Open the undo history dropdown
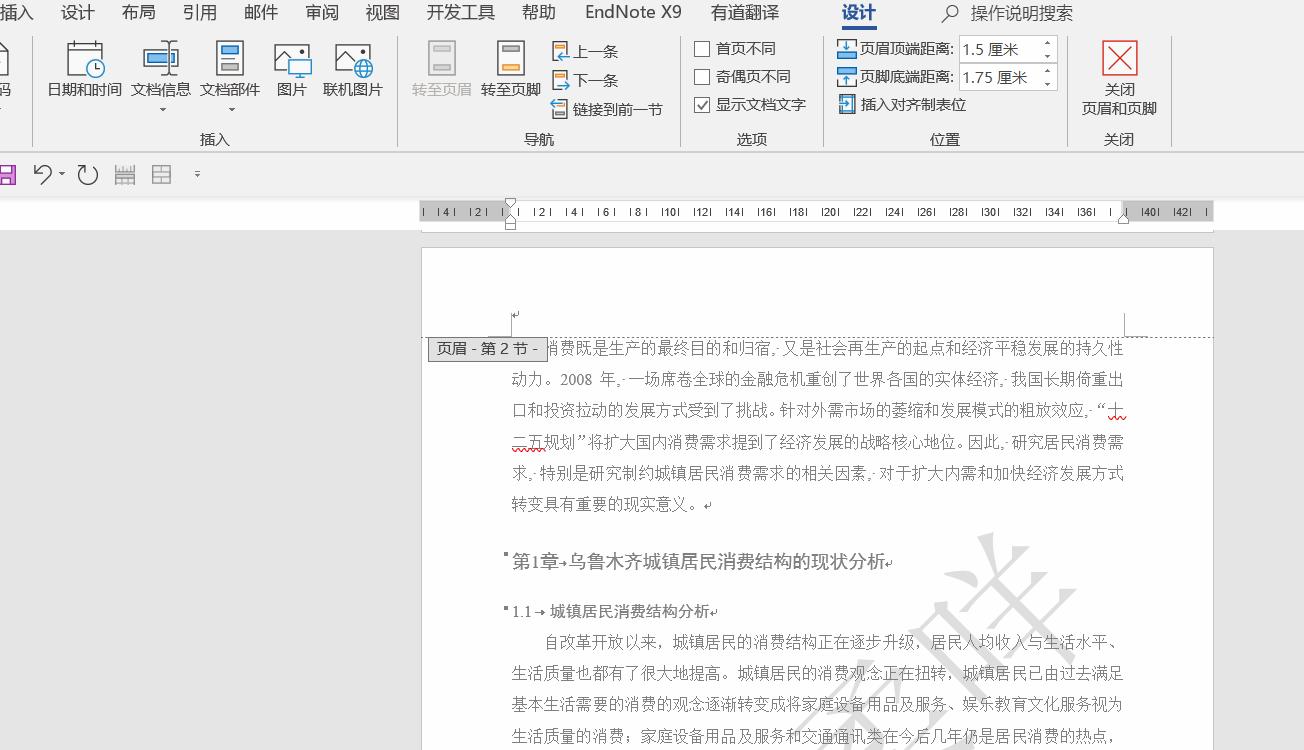 pyautogui.click(x=62, y=174)
